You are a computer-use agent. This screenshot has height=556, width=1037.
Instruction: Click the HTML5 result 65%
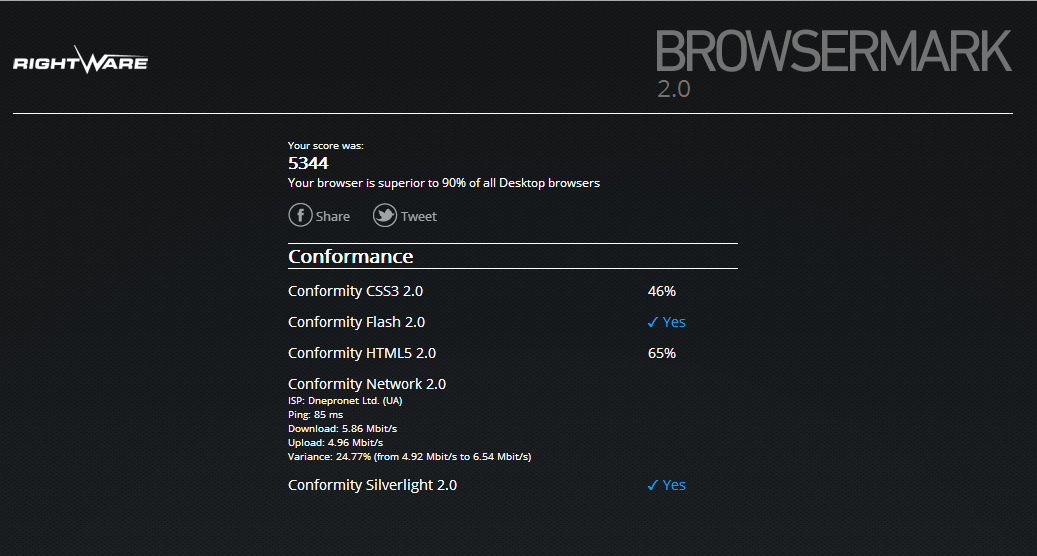tap(661, 353)
